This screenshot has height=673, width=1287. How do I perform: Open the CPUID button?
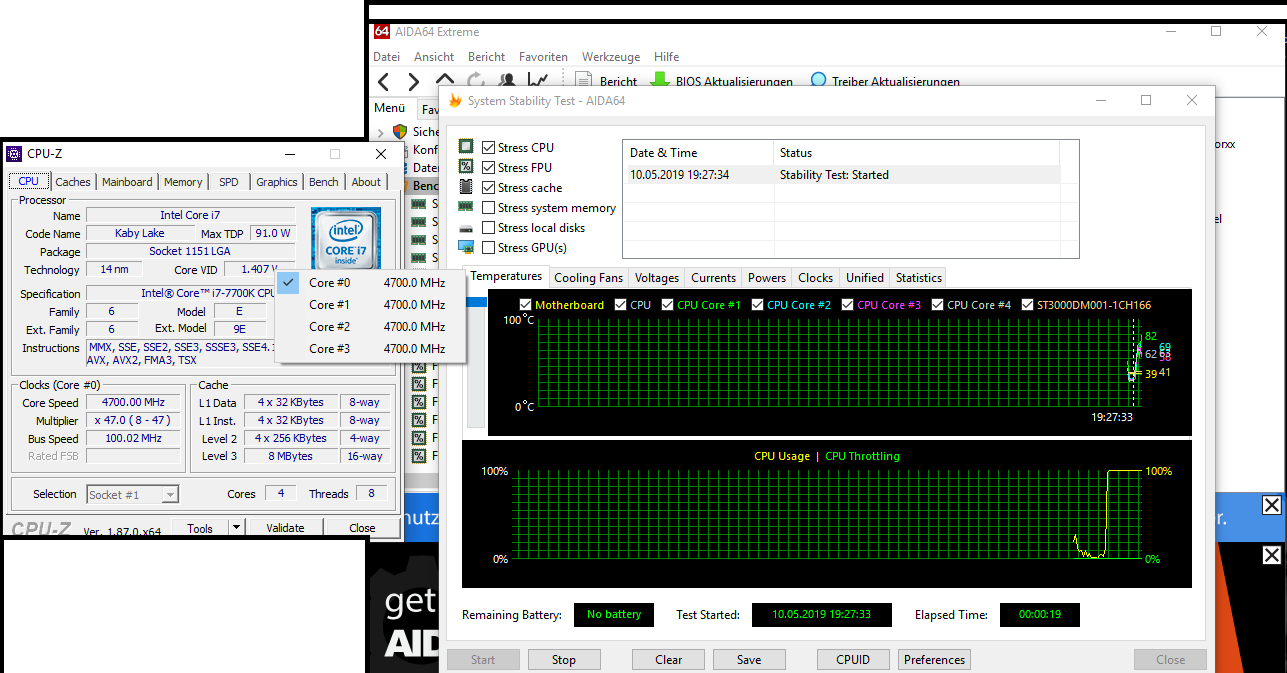coord(853,660)
